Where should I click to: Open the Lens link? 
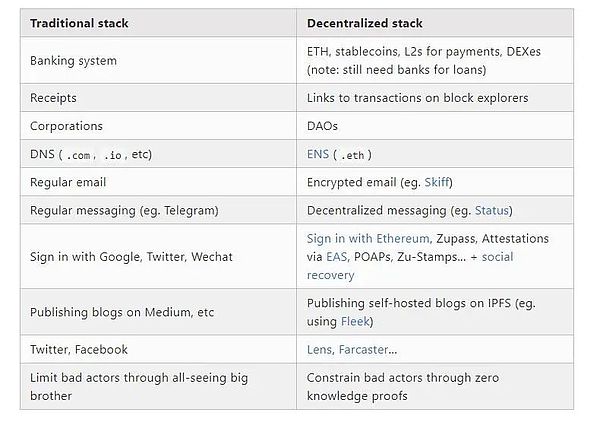320,350
